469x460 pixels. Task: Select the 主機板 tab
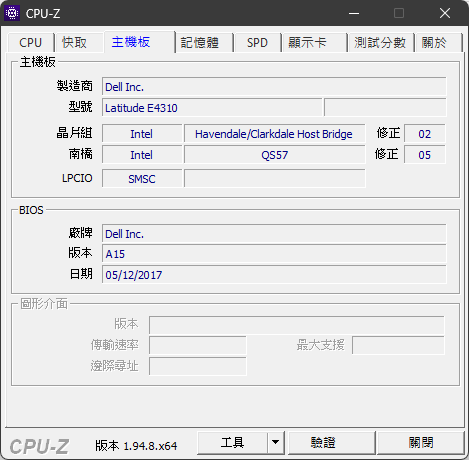139,42
